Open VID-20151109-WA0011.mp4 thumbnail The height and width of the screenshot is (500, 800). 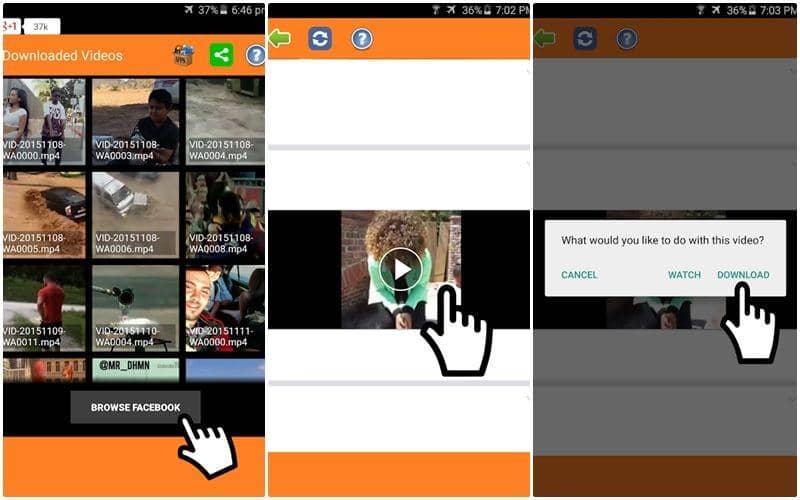[x=43, y=307]
